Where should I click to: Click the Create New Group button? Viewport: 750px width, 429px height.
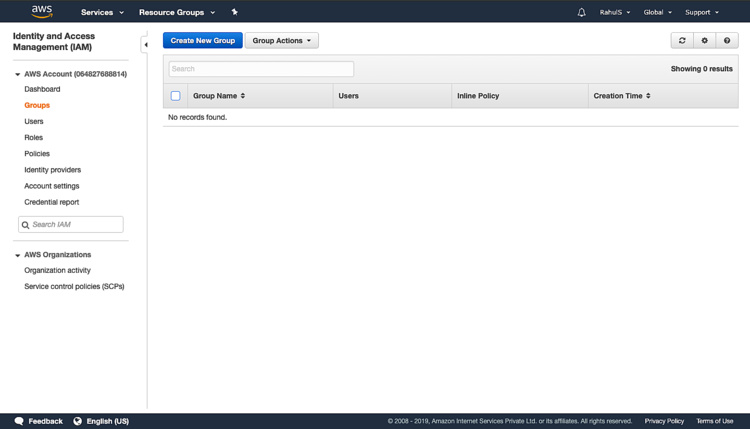(203, 41)
